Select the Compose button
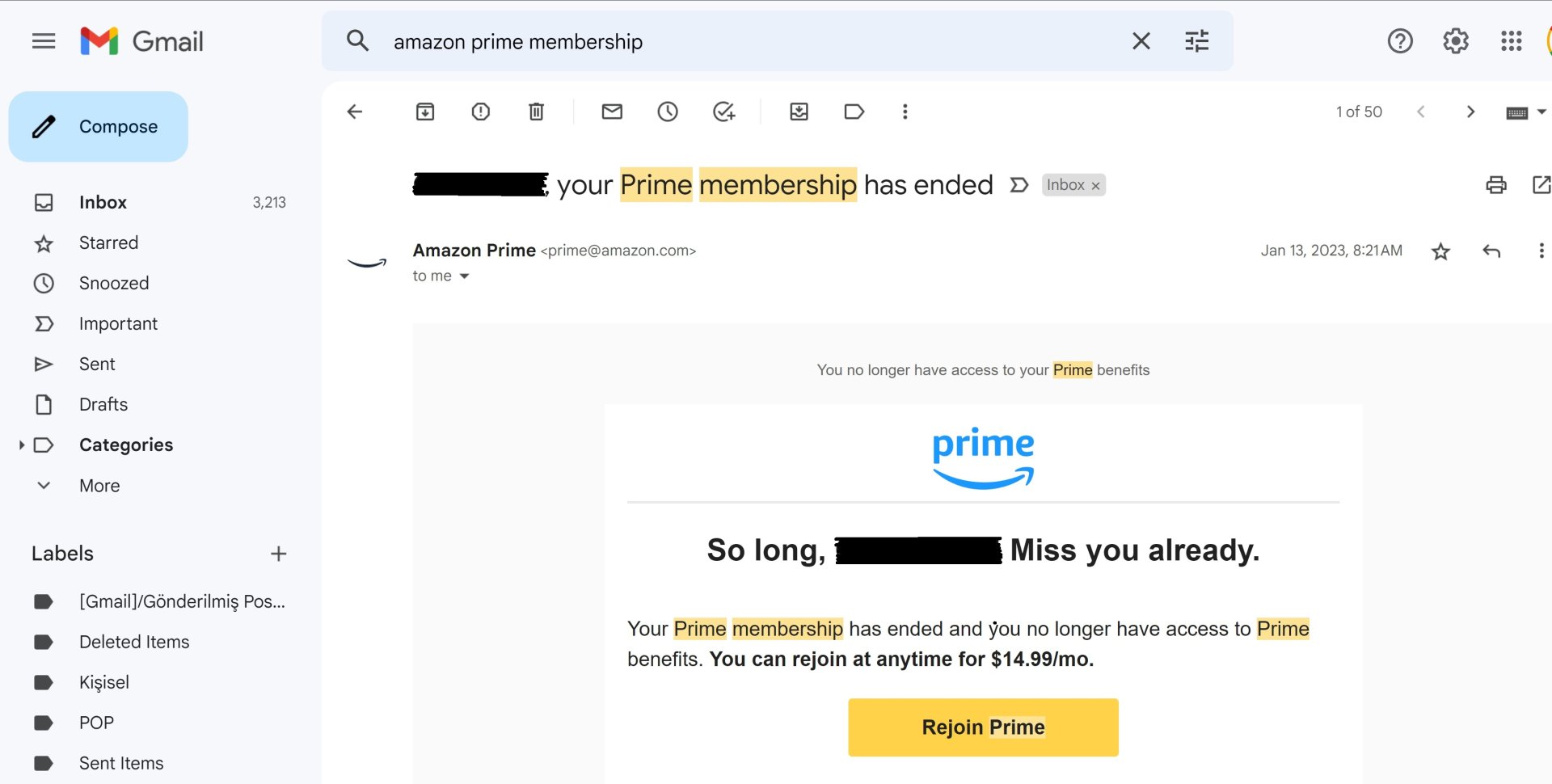Screen dimensions: 1552x784 [x=99, y=126]
